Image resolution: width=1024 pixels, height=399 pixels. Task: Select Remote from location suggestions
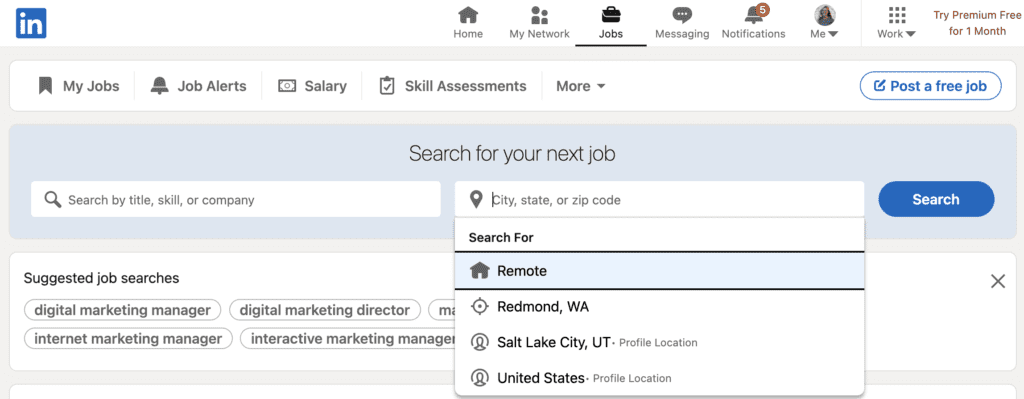(x=660, y=270)
